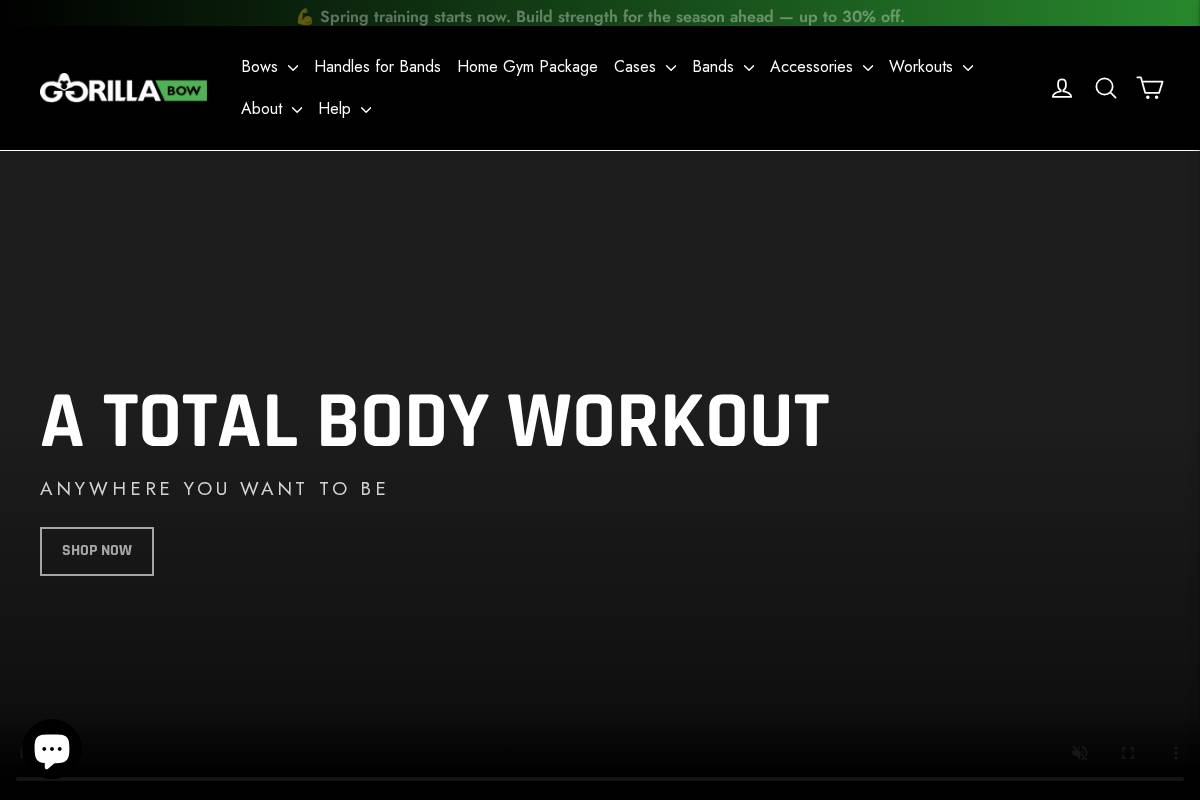This screenshot has width=1200, height=800.
Task: Click the search magnifier icon
Action: tap(1106, 88)
